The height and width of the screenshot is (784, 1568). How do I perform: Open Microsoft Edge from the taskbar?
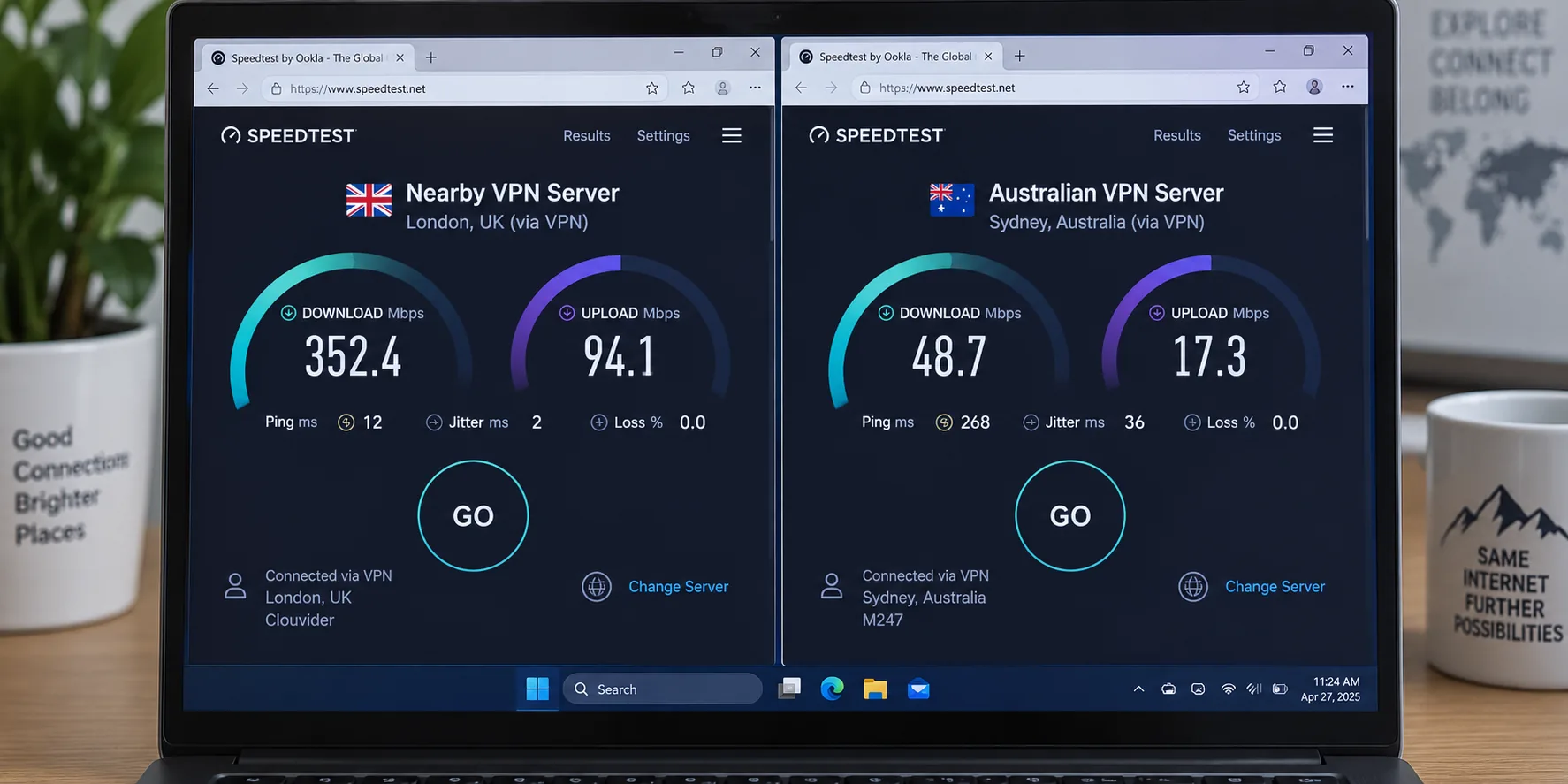point(832,689)
